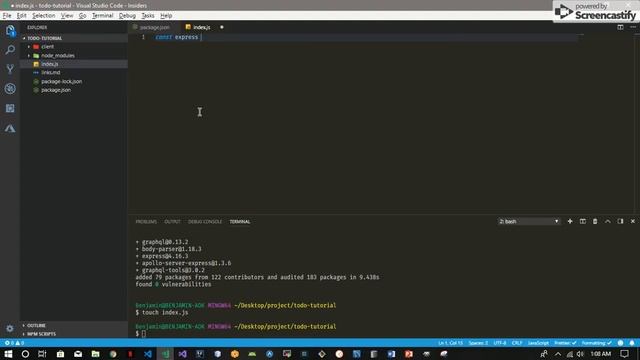The image size is (640, 360).
Task: Click the Prettier status bar item
Action: coord(565,343)
